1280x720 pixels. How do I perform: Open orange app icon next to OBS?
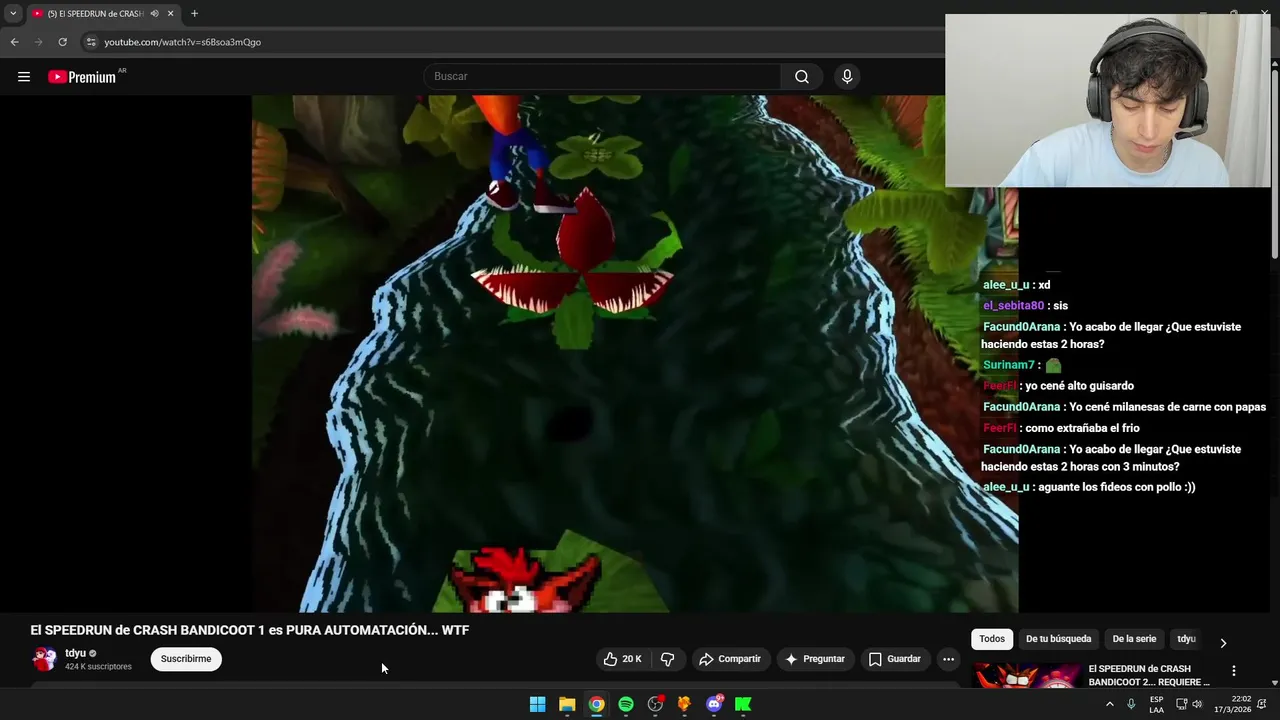coord(684,704)
